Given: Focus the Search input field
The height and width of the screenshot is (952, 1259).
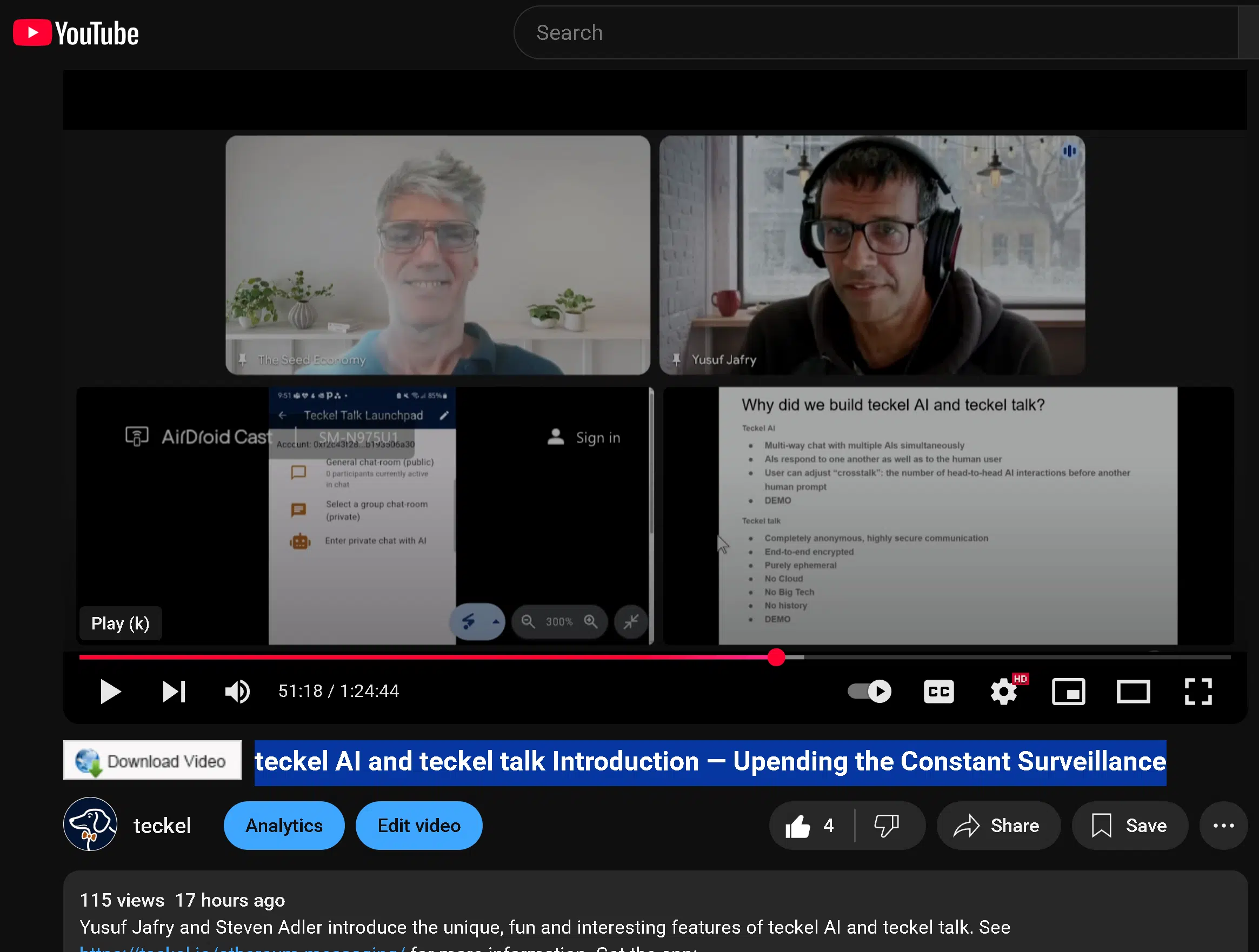Looking at the screenshot, I should click(x=876, y=32).
